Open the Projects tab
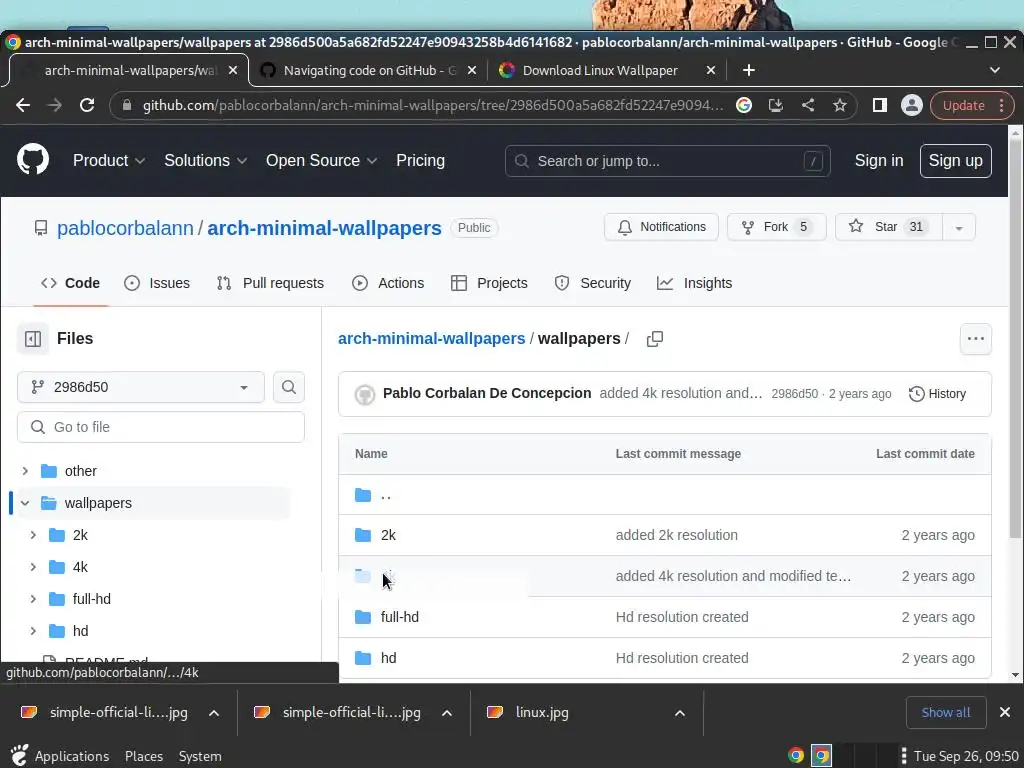 pyautogui.click(x=489, y=283)
